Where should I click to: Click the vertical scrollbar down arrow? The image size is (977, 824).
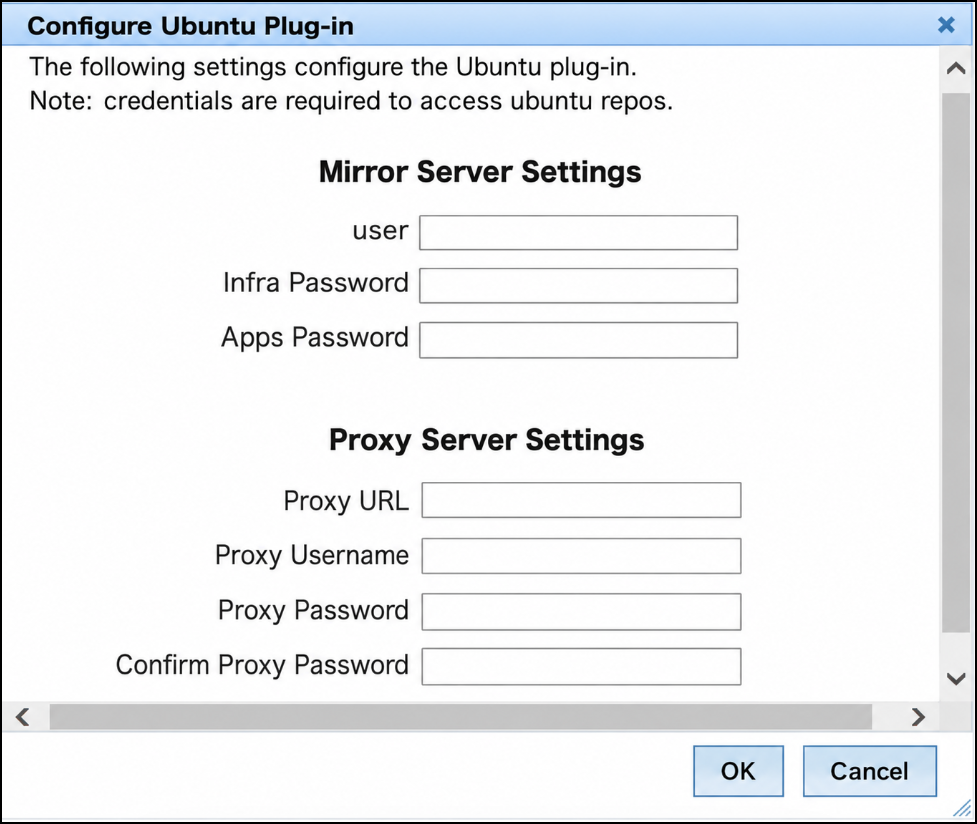[x=956, y=678]
